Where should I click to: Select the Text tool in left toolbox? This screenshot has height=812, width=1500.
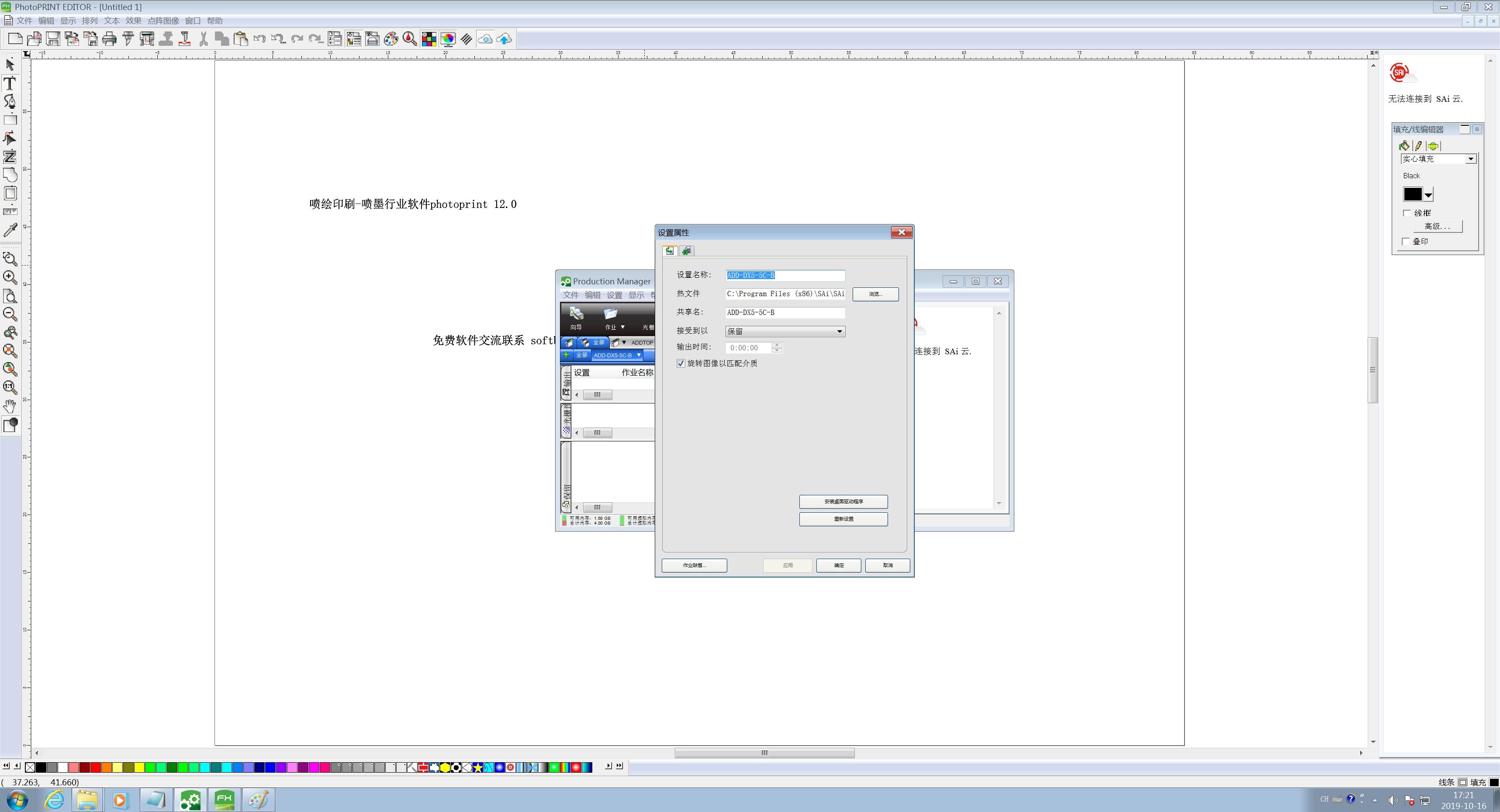click(x=10, y=83)
